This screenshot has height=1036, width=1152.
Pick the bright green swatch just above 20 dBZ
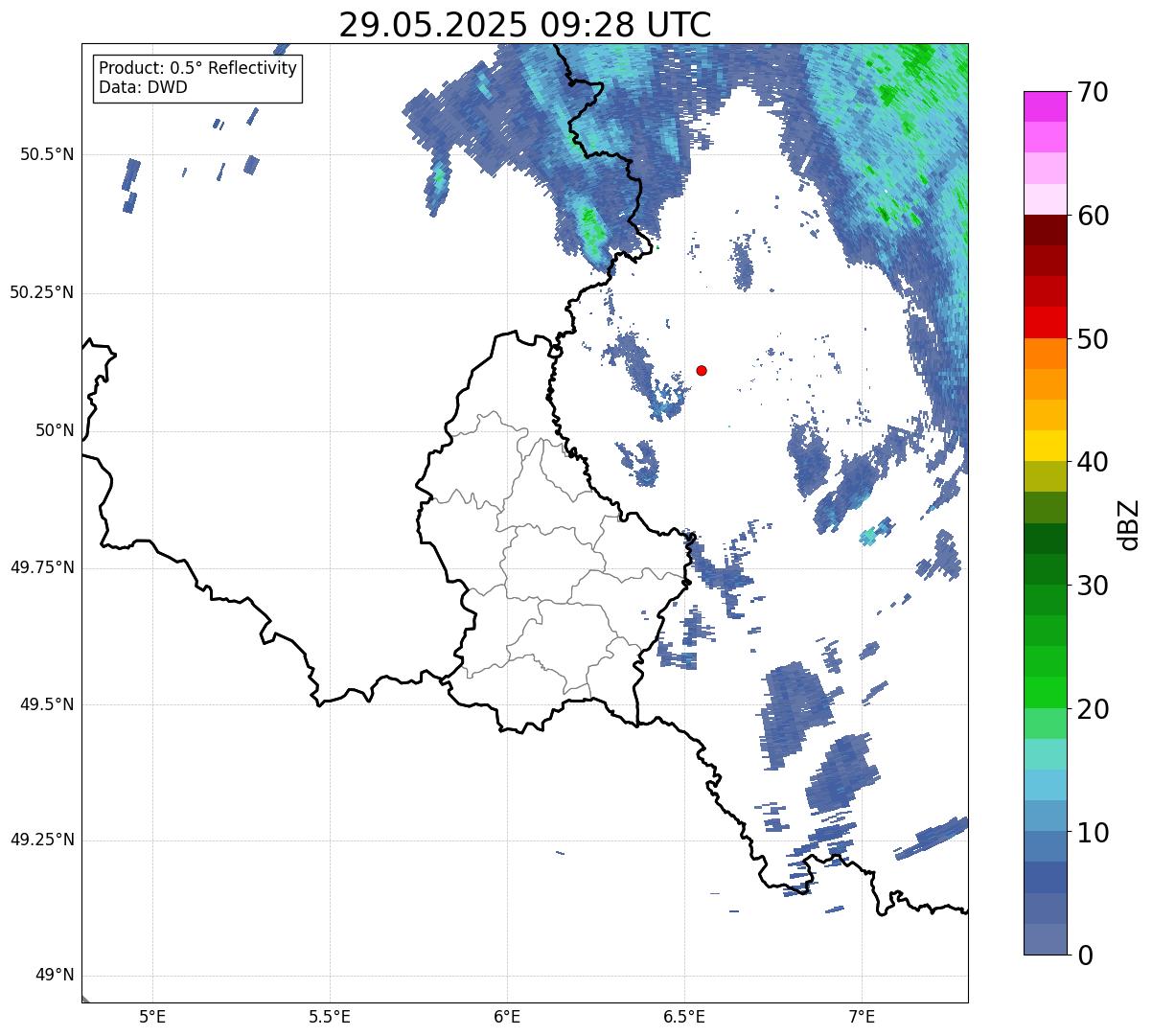(x=1046, y=692)
